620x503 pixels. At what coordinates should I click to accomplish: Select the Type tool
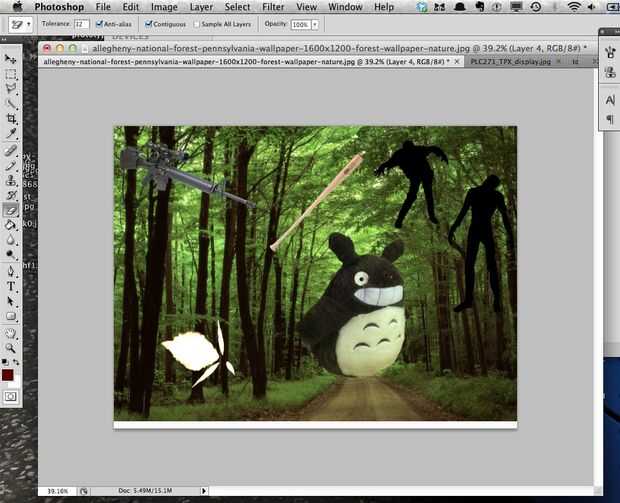point(11,286)
